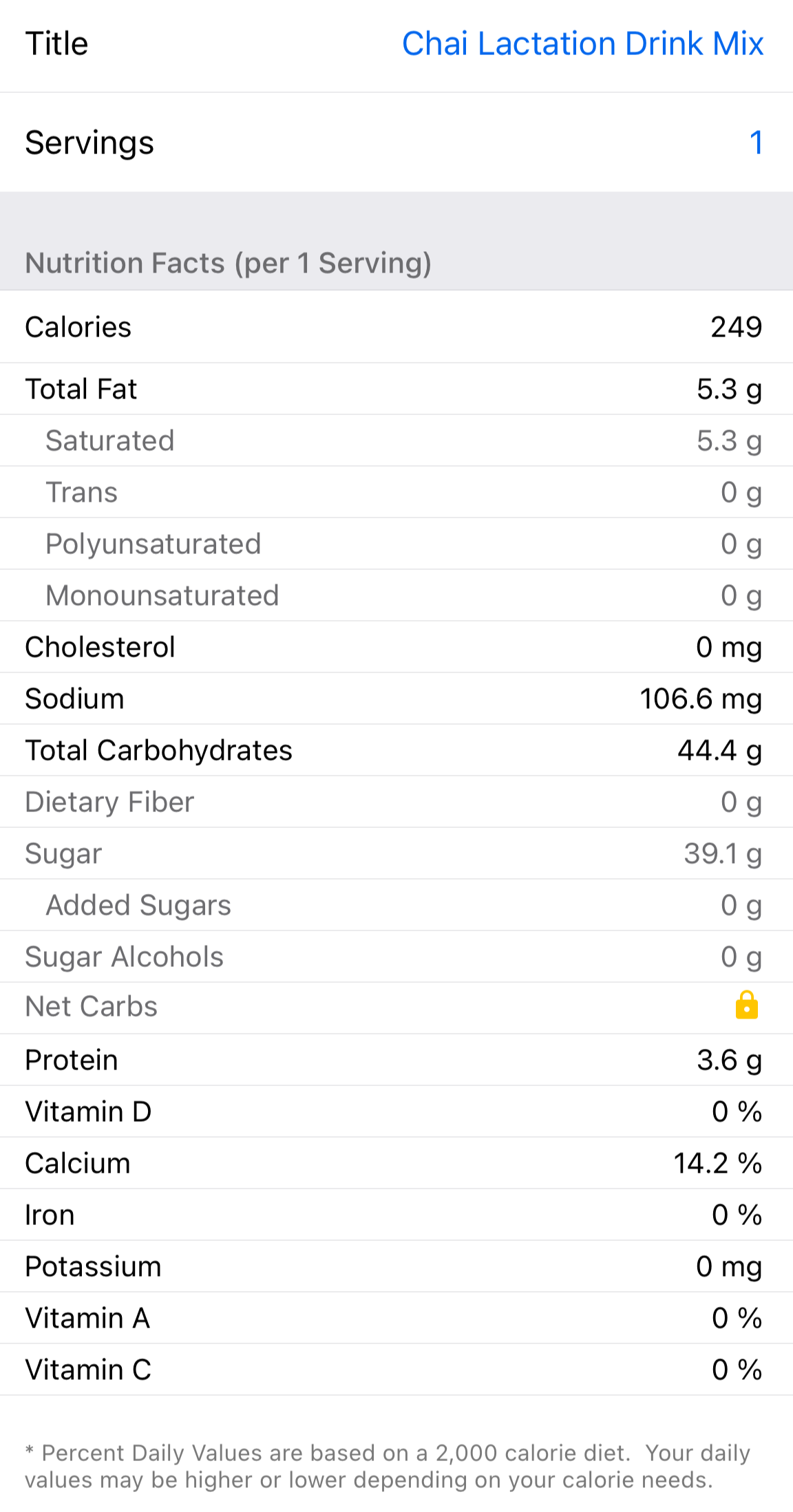Tap the Dietary Fiber row

pos(396,802)
